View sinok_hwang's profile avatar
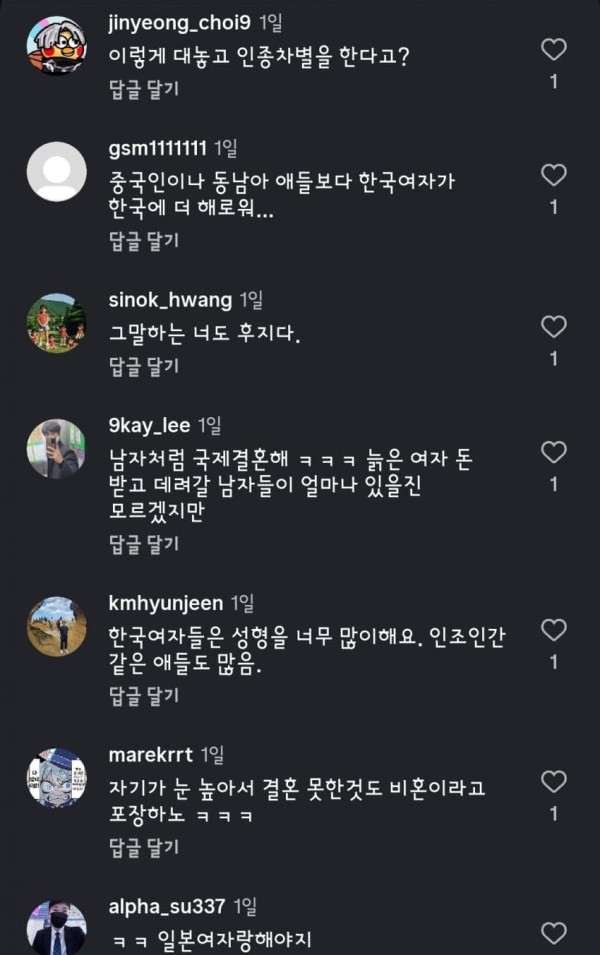600x955 pixels. (57, 323)
